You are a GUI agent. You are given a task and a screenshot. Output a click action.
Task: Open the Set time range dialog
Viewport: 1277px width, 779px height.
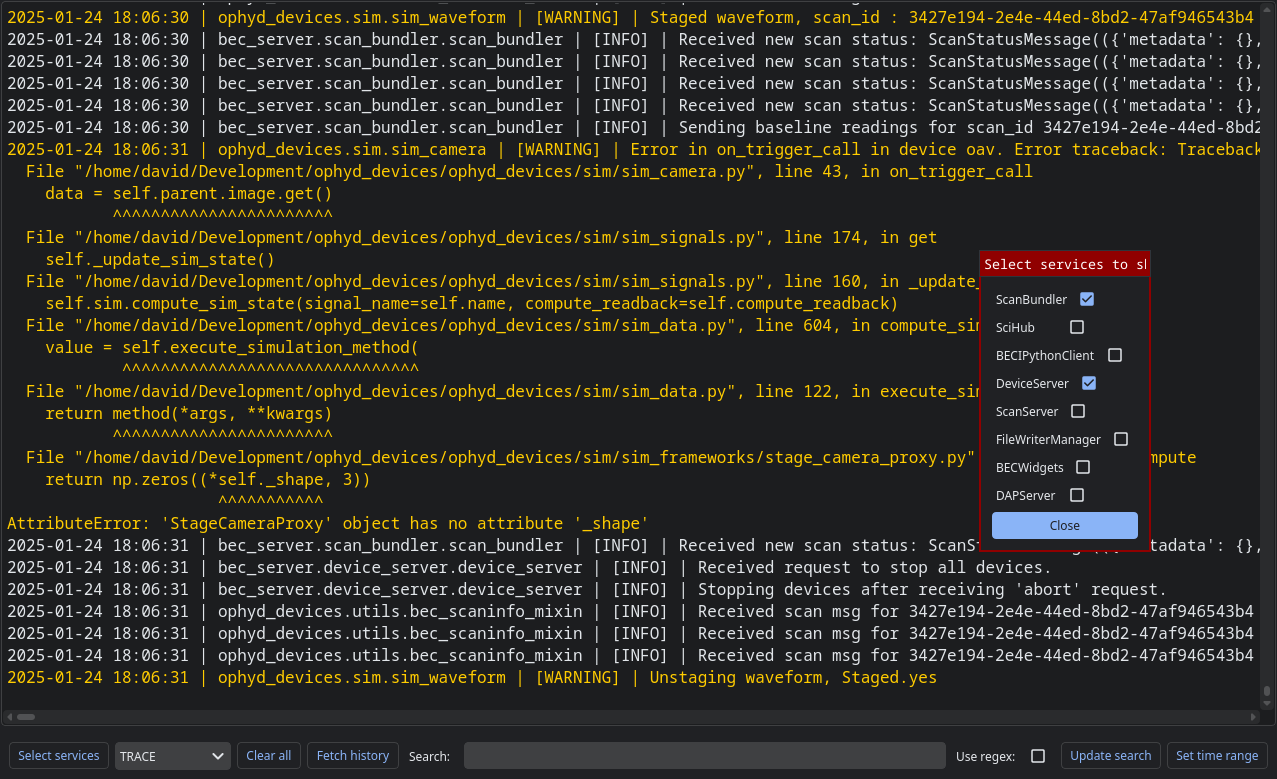(1217, 756)
